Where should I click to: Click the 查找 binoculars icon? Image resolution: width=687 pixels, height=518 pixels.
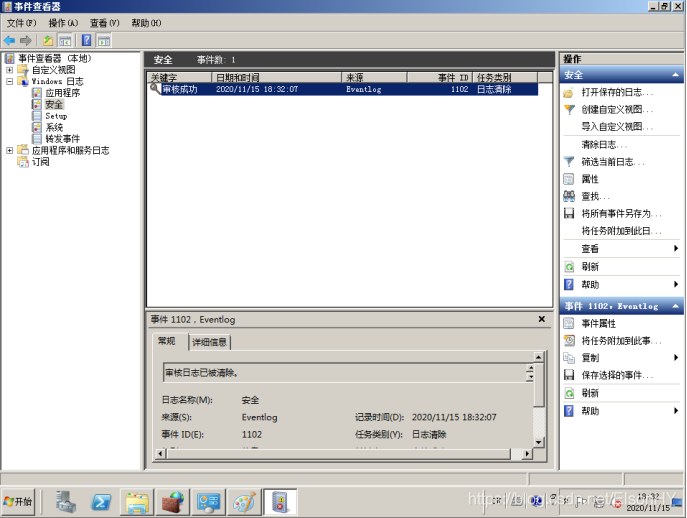(569, 196)
